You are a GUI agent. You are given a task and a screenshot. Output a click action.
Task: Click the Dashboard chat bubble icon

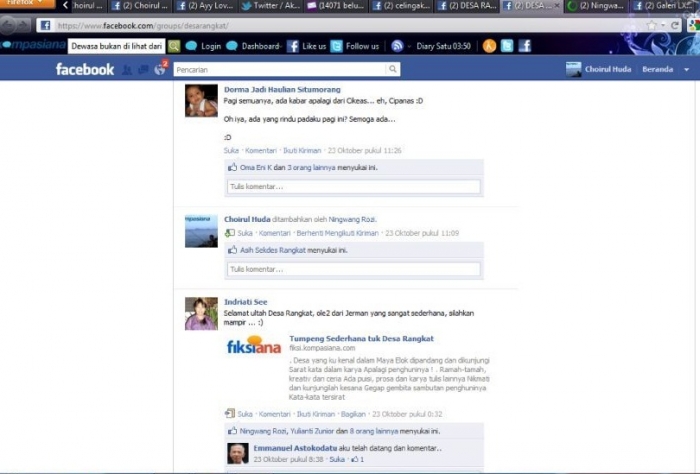coord(232,46)
